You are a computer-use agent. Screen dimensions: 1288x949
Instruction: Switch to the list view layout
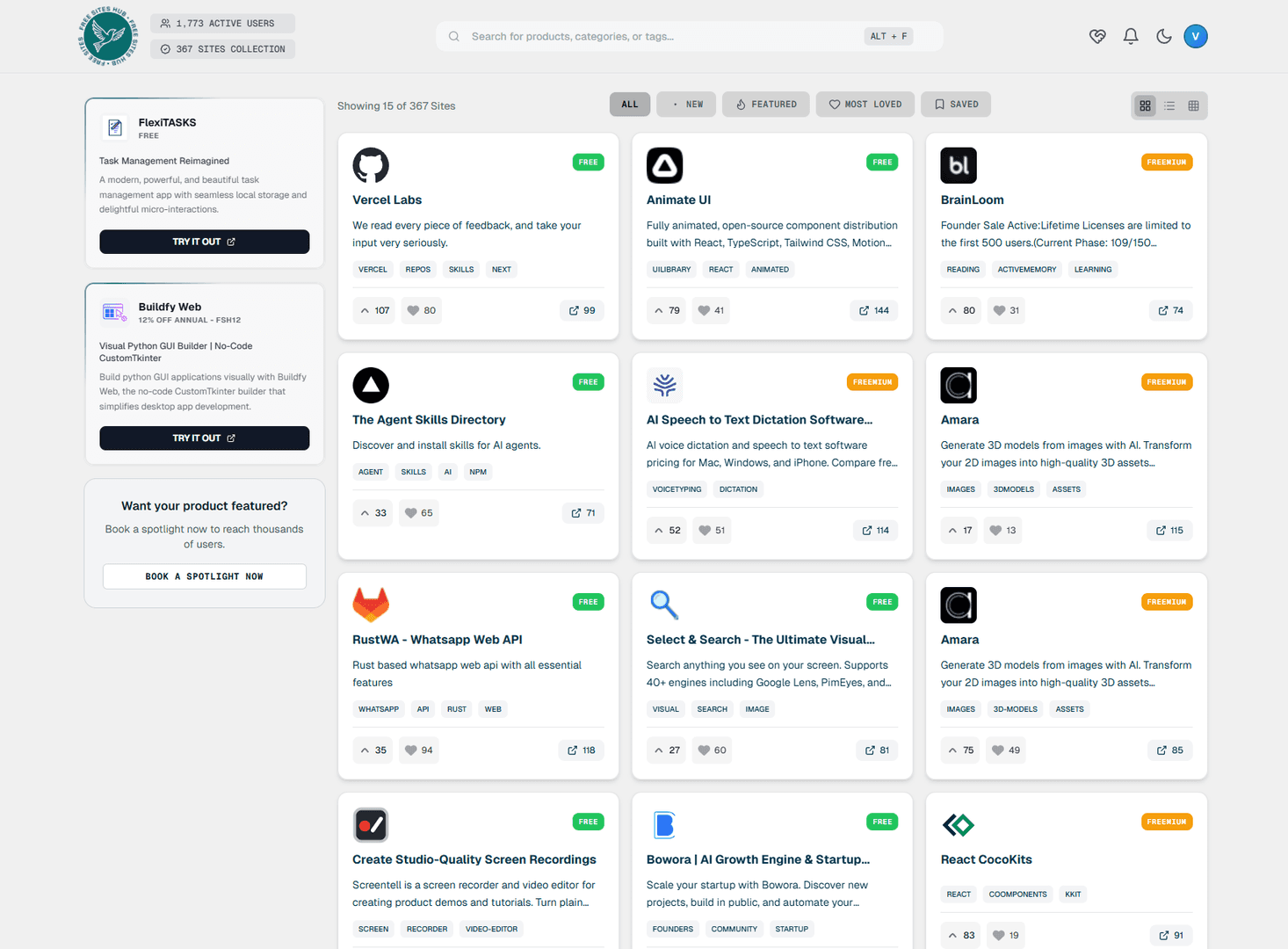point(1169,105)
